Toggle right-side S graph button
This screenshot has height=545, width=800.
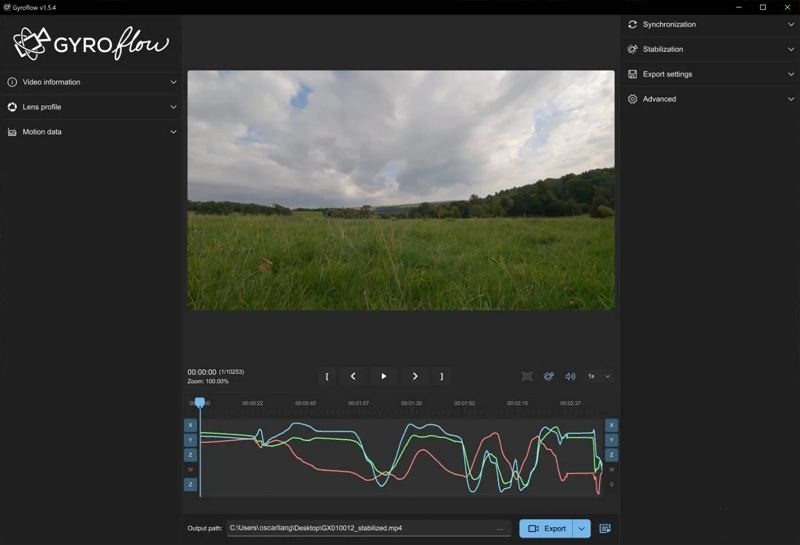click(x=612, y=484)
